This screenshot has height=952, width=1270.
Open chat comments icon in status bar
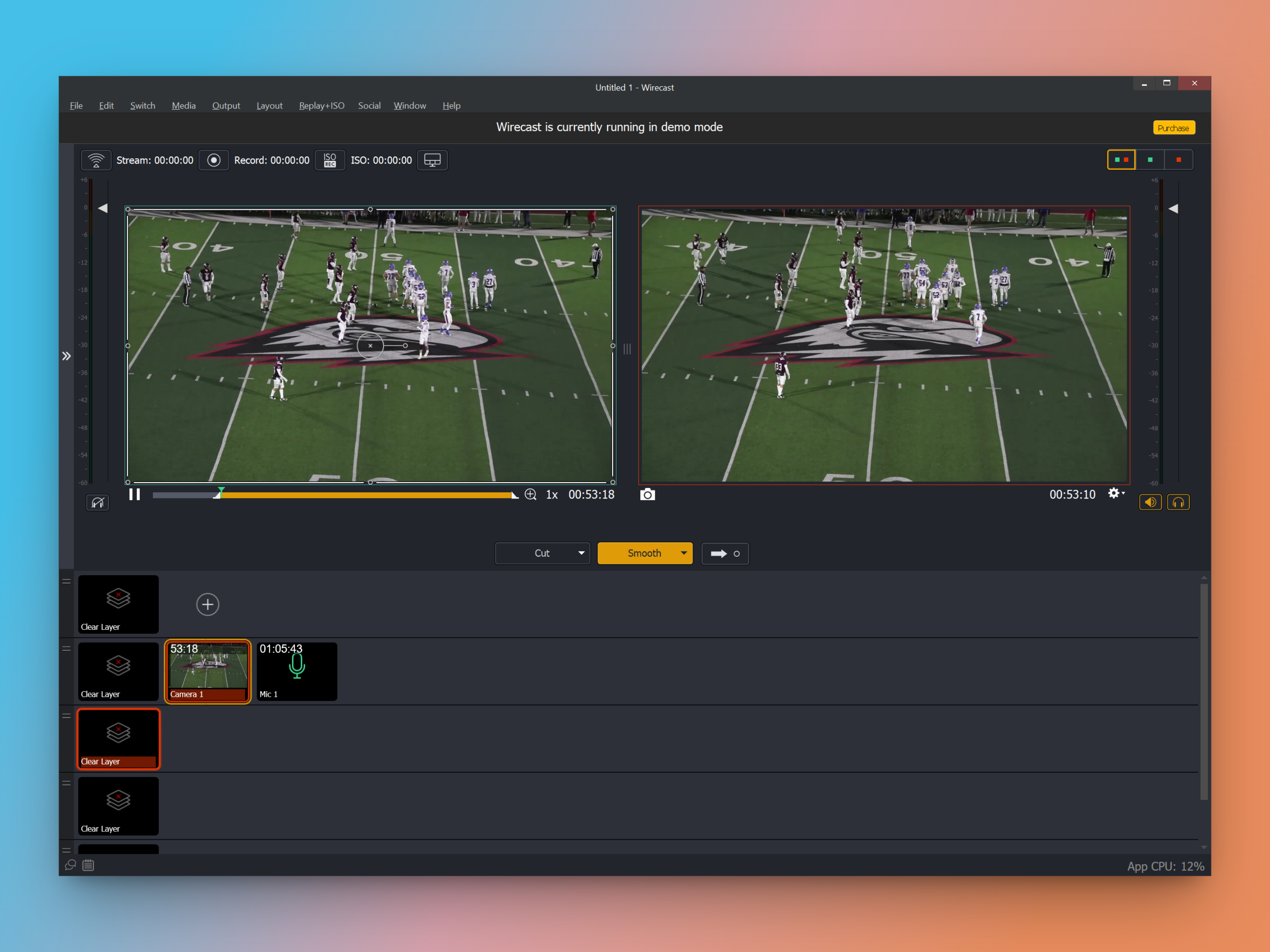click(x=71, y=865)
